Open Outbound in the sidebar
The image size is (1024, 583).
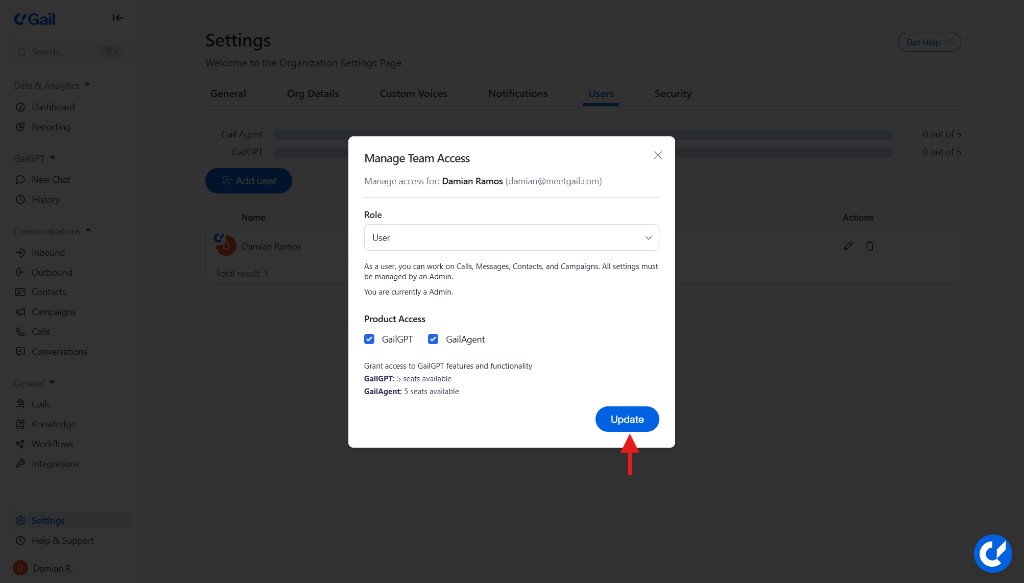coord(52,272)
